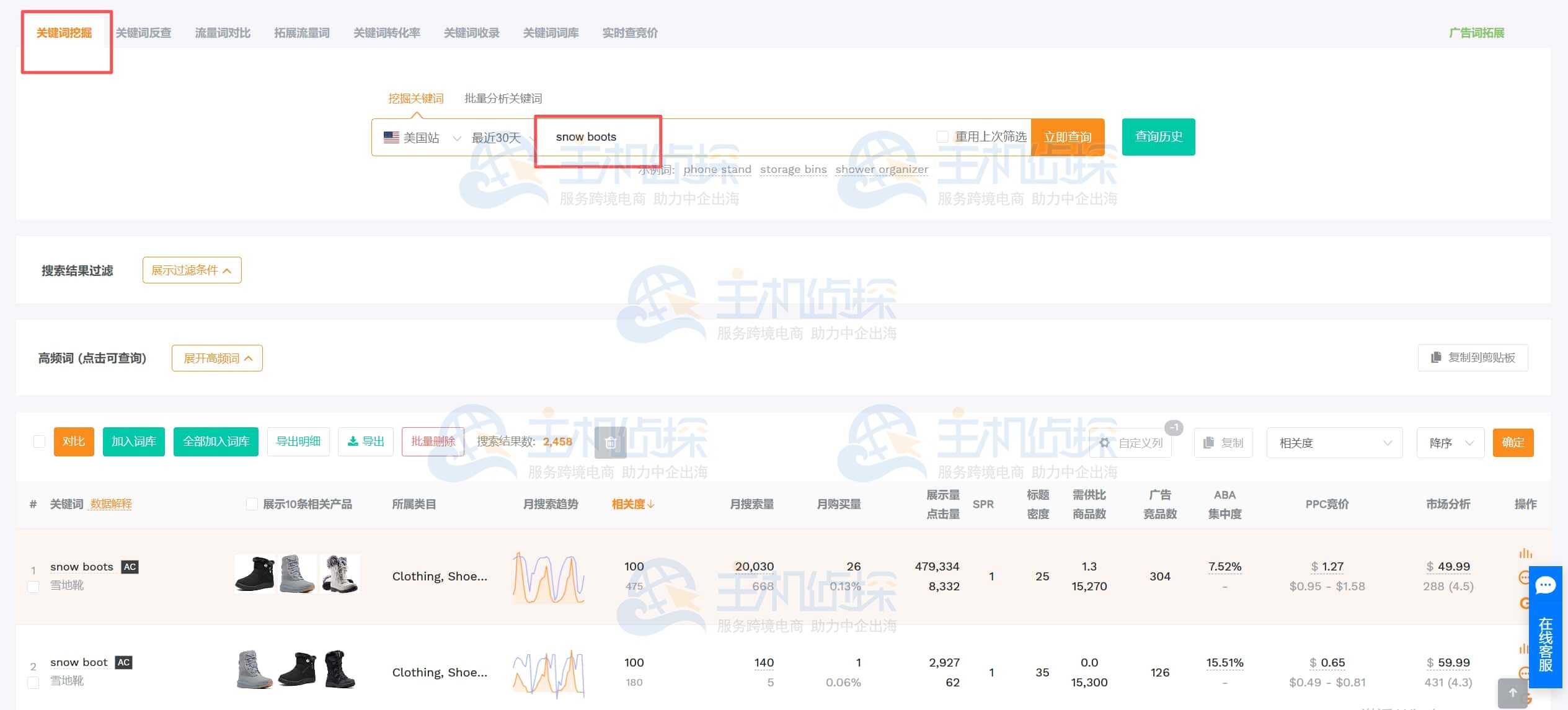The image size is (1568, 710).
Task: Check the select-all checkbox beside 对比
Action: [x=39, y=442]
